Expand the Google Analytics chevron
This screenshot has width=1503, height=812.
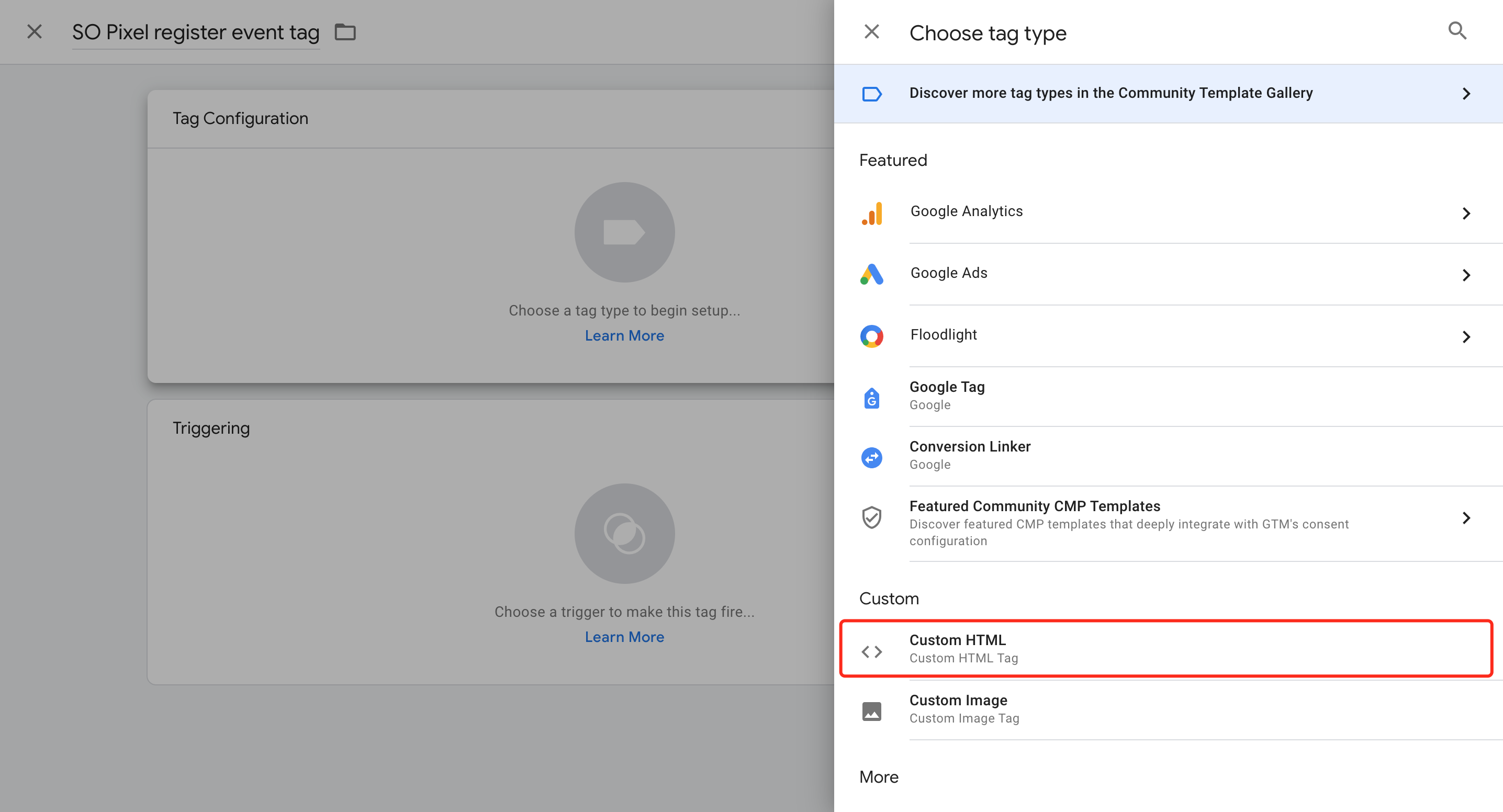[1466, 213]
